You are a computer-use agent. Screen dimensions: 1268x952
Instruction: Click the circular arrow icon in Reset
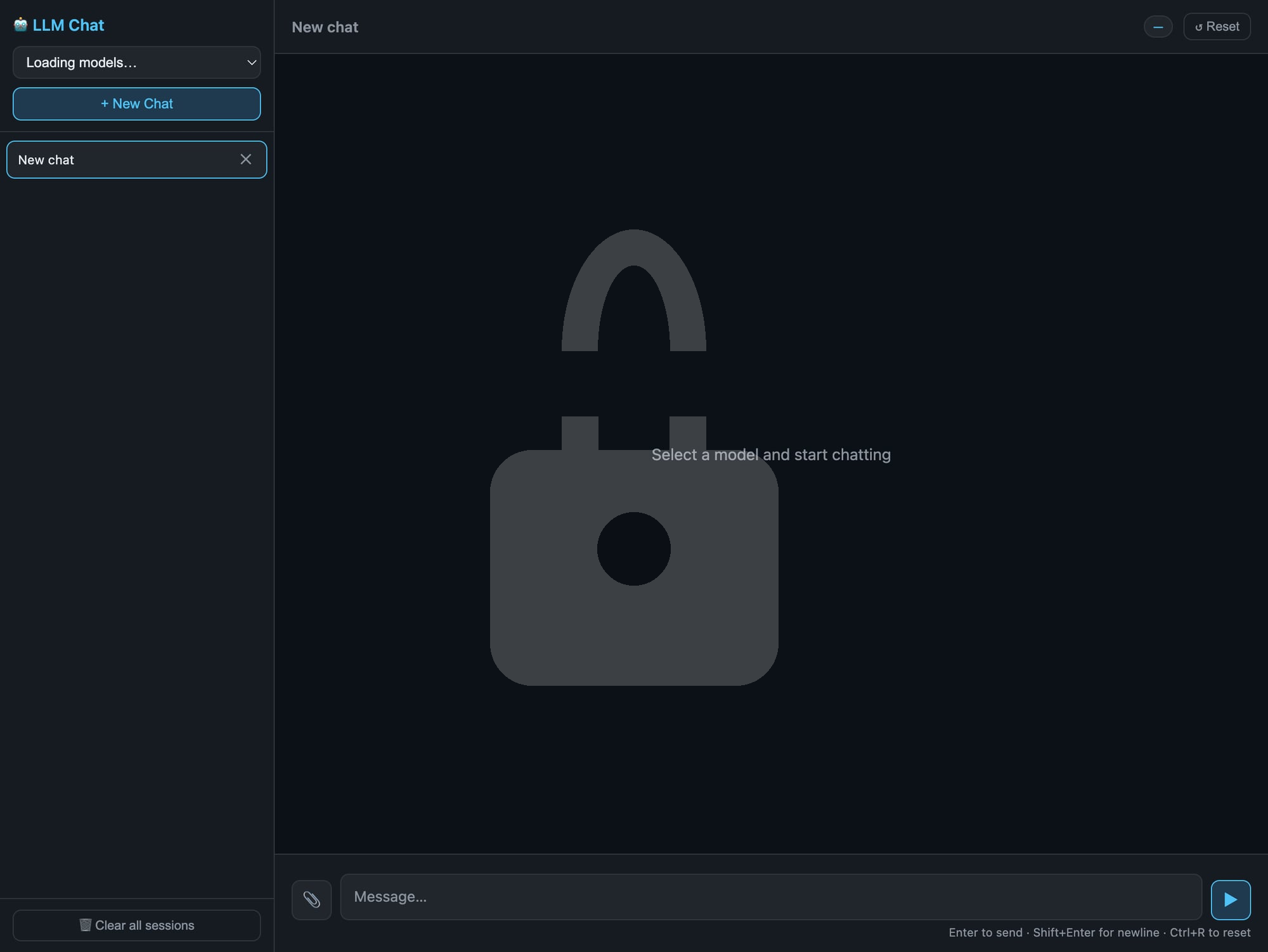1198,27
